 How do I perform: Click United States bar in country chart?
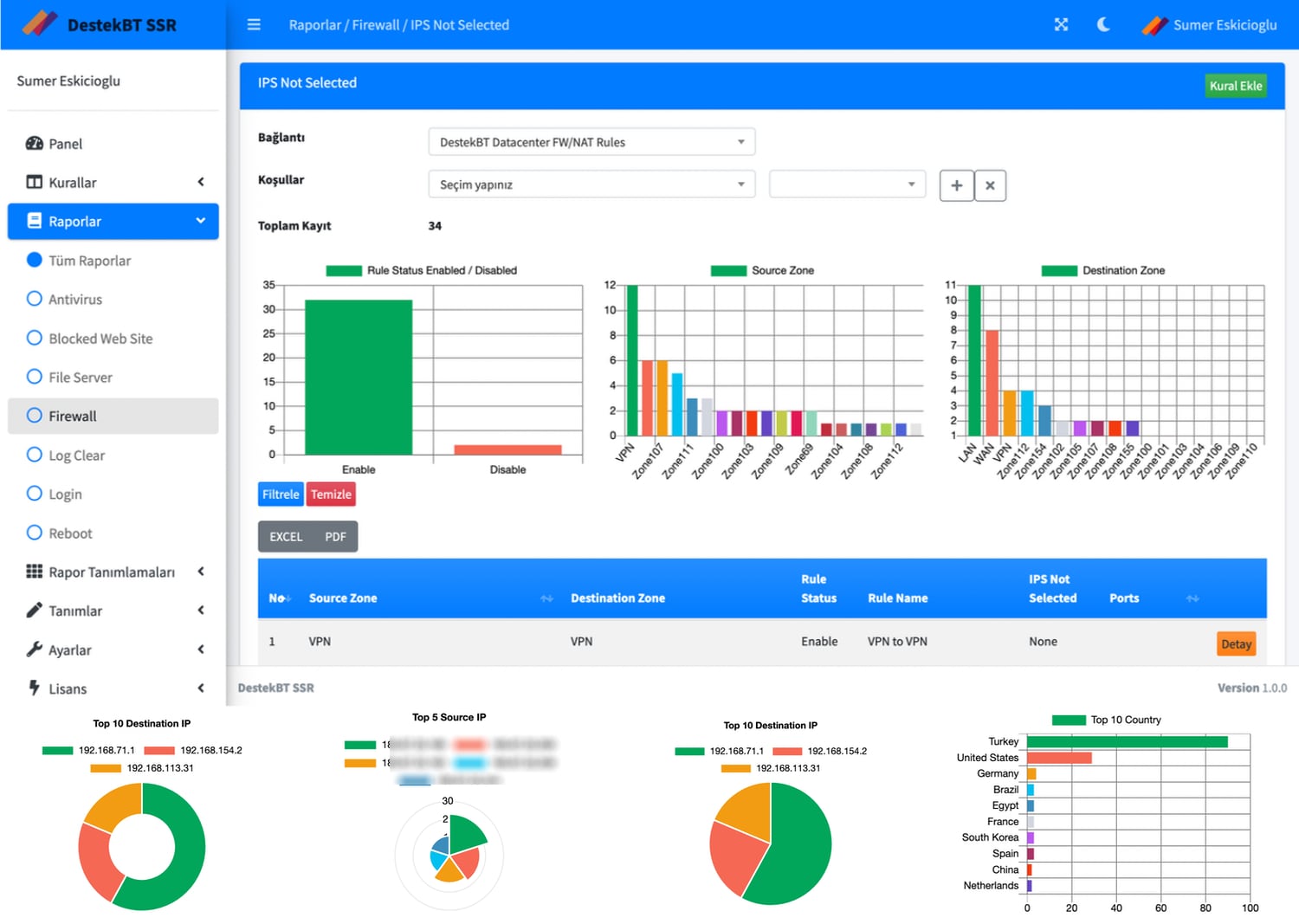click(x=1059, y=758)
